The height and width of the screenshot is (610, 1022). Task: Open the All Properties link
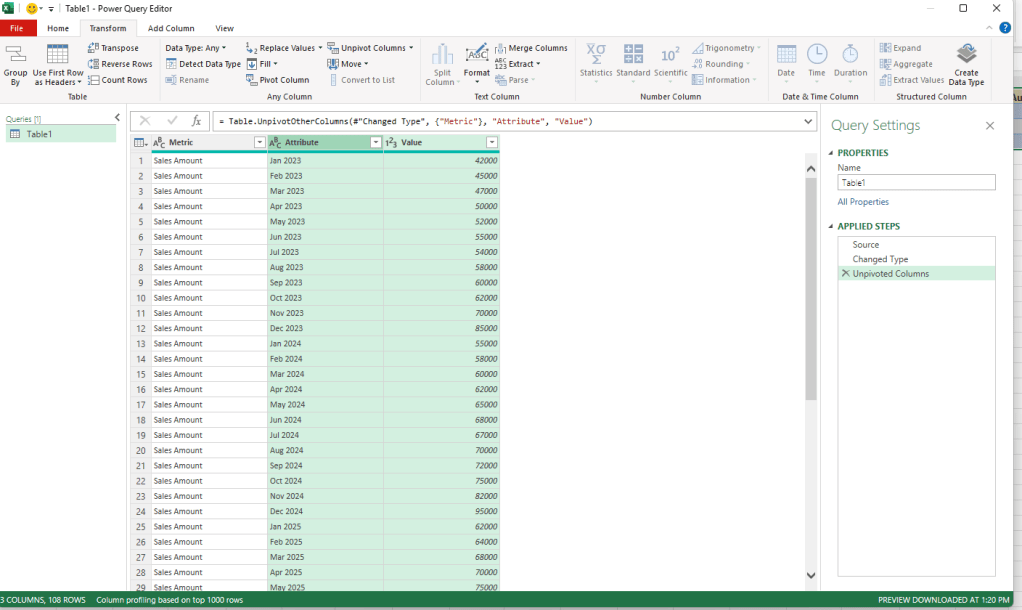tap(863, 202)
